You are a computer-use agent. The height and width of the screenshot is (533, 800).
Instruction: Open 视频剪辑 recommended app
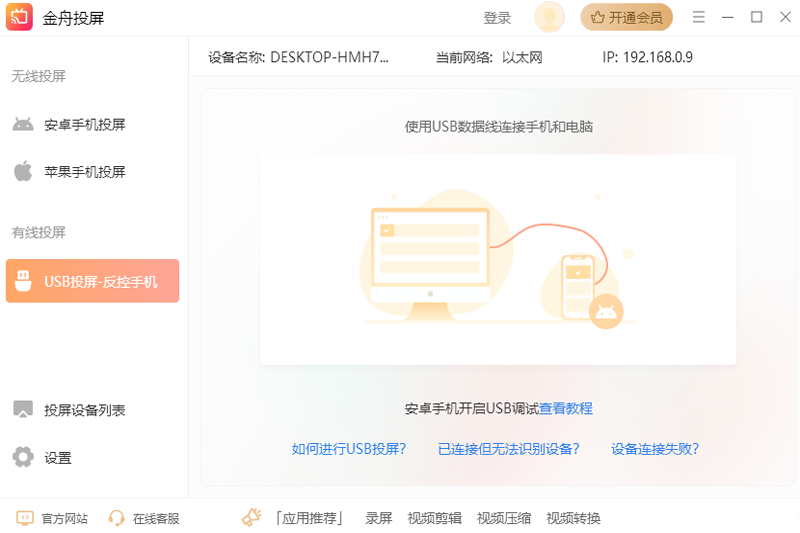coord(434,518)
